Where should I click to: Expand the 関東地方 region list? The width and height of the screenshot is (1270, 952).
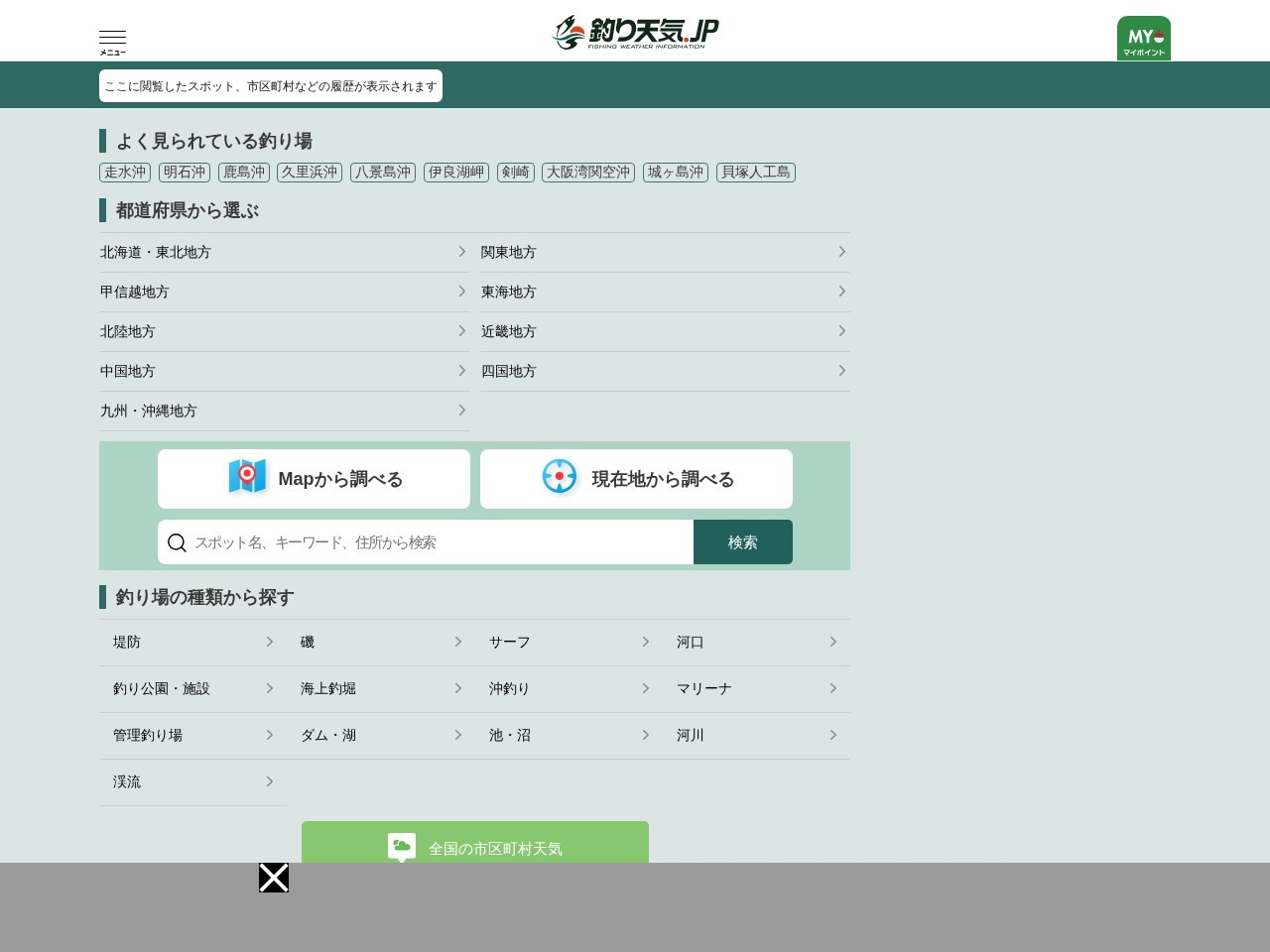(x=665, y=252)
